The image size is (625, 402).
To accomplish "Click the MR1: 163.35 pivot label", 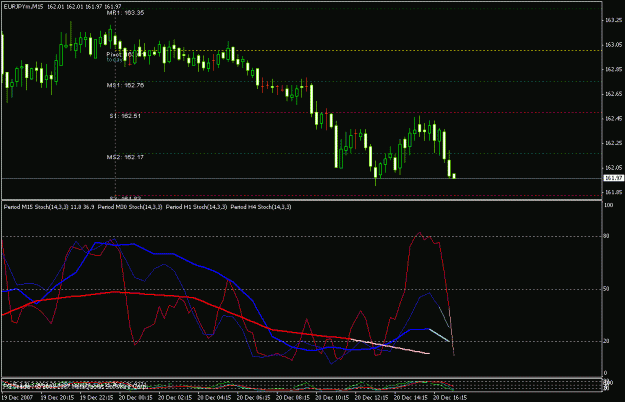I will [x=125, y=13].
